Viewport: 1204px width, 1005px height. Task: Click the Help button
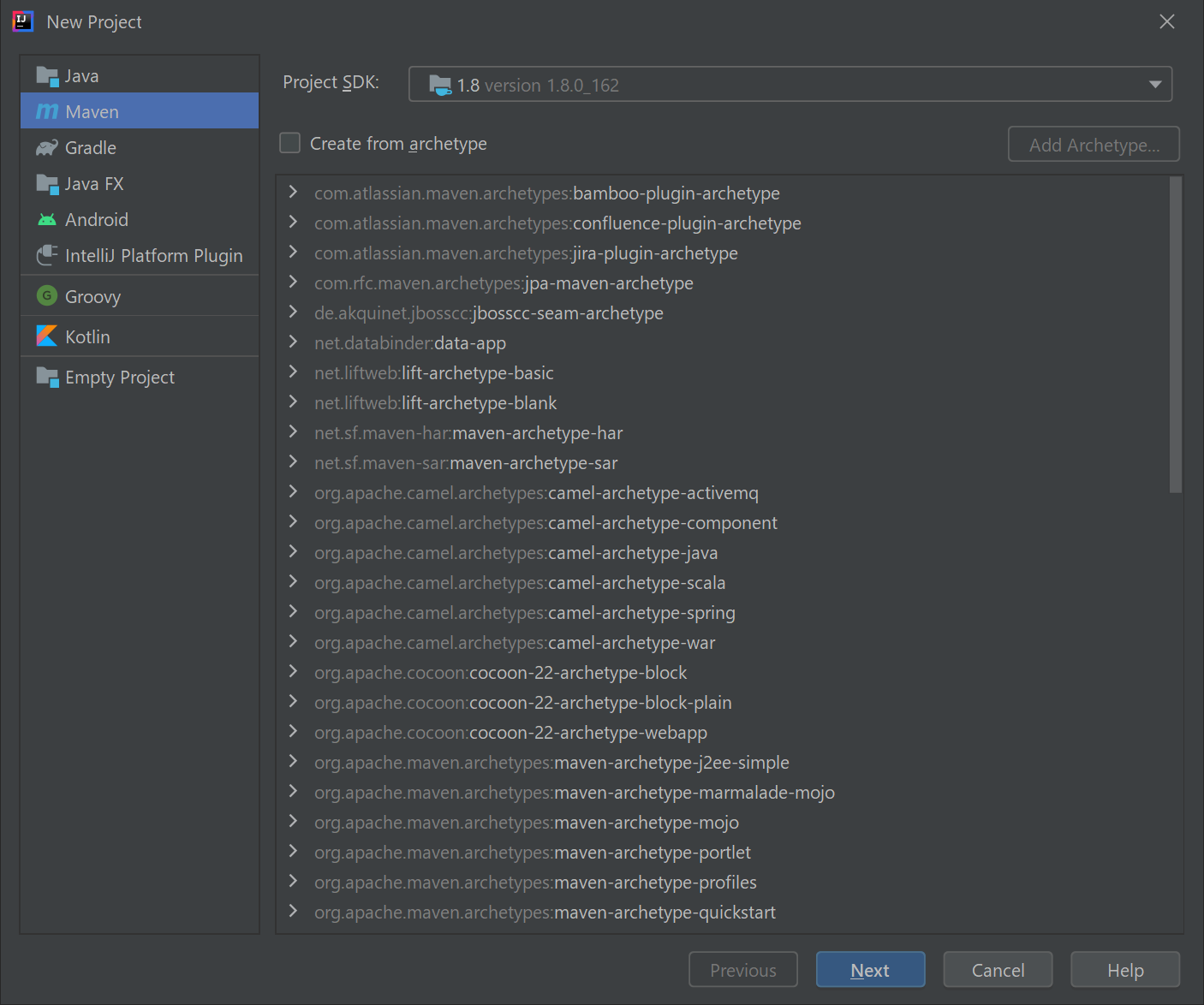click(1125, 970)
